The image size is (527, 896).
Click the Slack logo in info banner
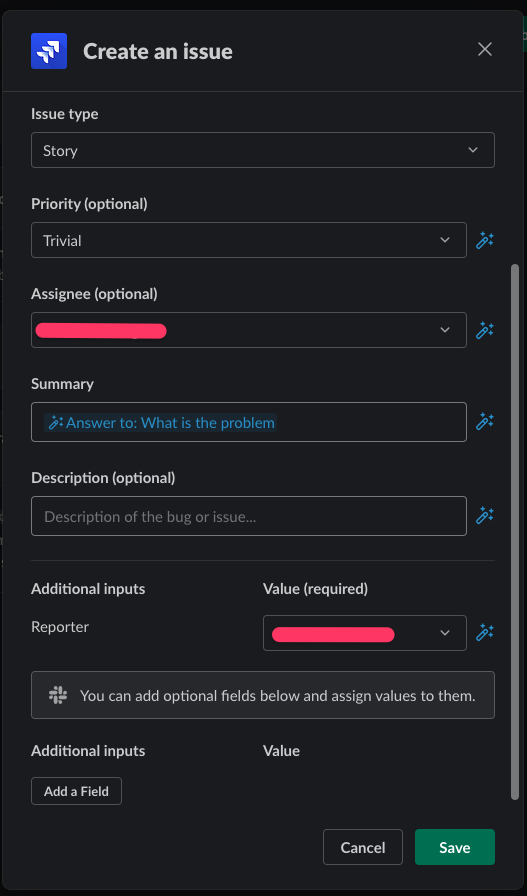point(58,695)
